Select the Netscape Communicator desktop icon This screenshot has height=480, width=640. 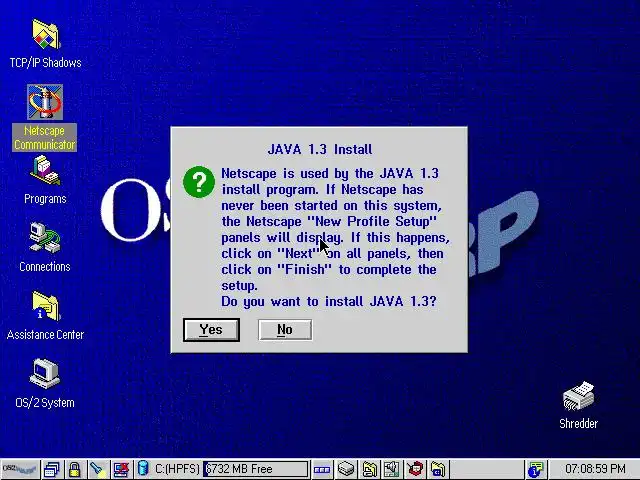(x=45, y=102)
